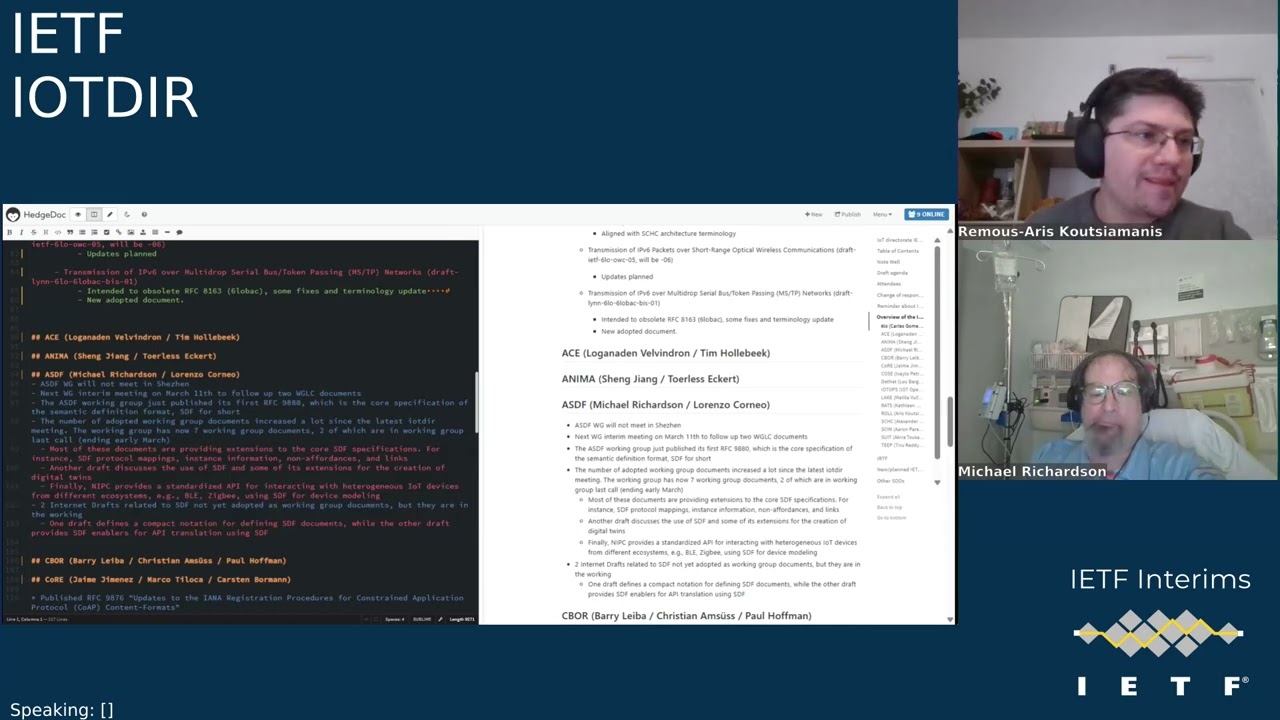Click the preview pane vertical scrollbar
This screenshot has height=720, width=1280.
click(x=950, y=424)
